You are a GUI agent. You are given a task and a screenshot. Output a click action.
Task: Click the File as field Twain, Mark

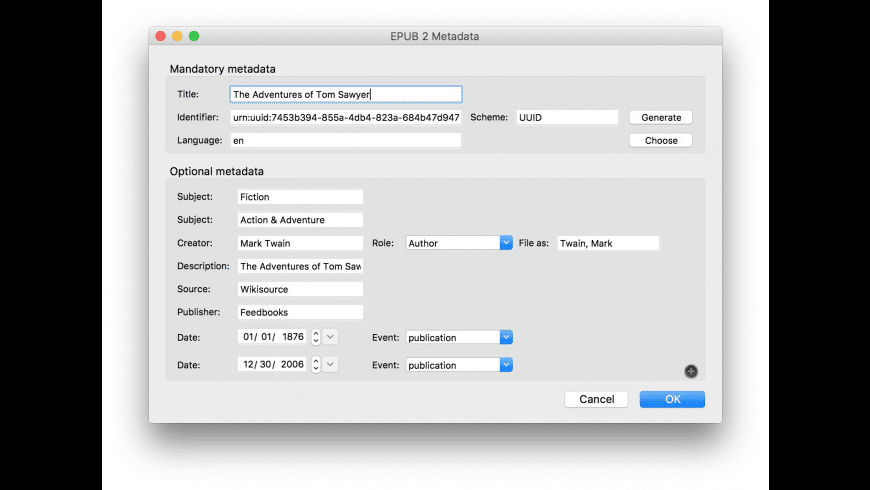[608, 243]
